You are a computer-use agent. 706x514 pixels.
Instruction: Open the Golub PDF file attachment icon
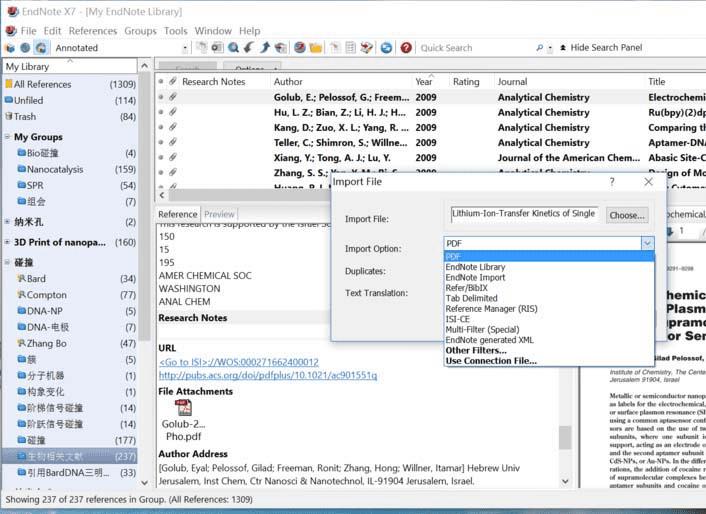(183, 408)
